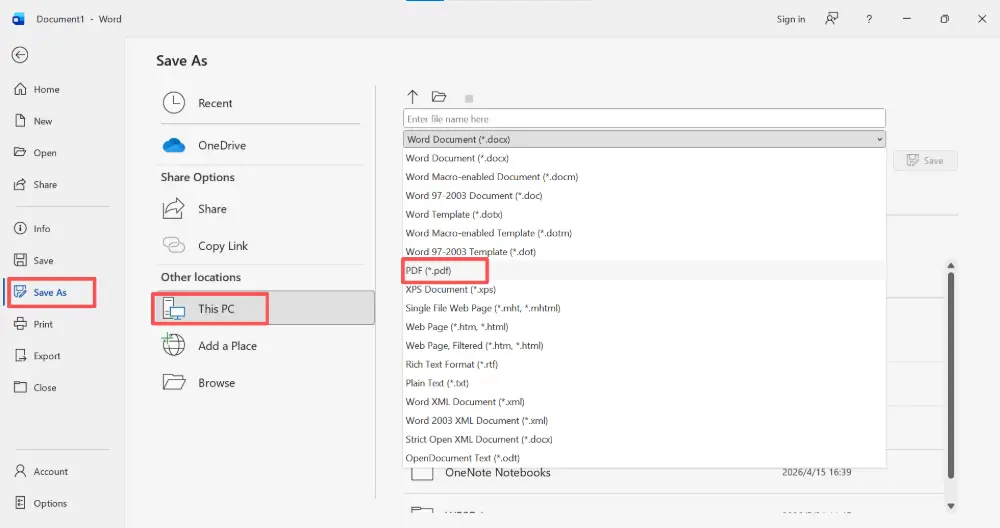Choose the Recent locations entry
The image size is (1000, 528).
tap(261, 103)
